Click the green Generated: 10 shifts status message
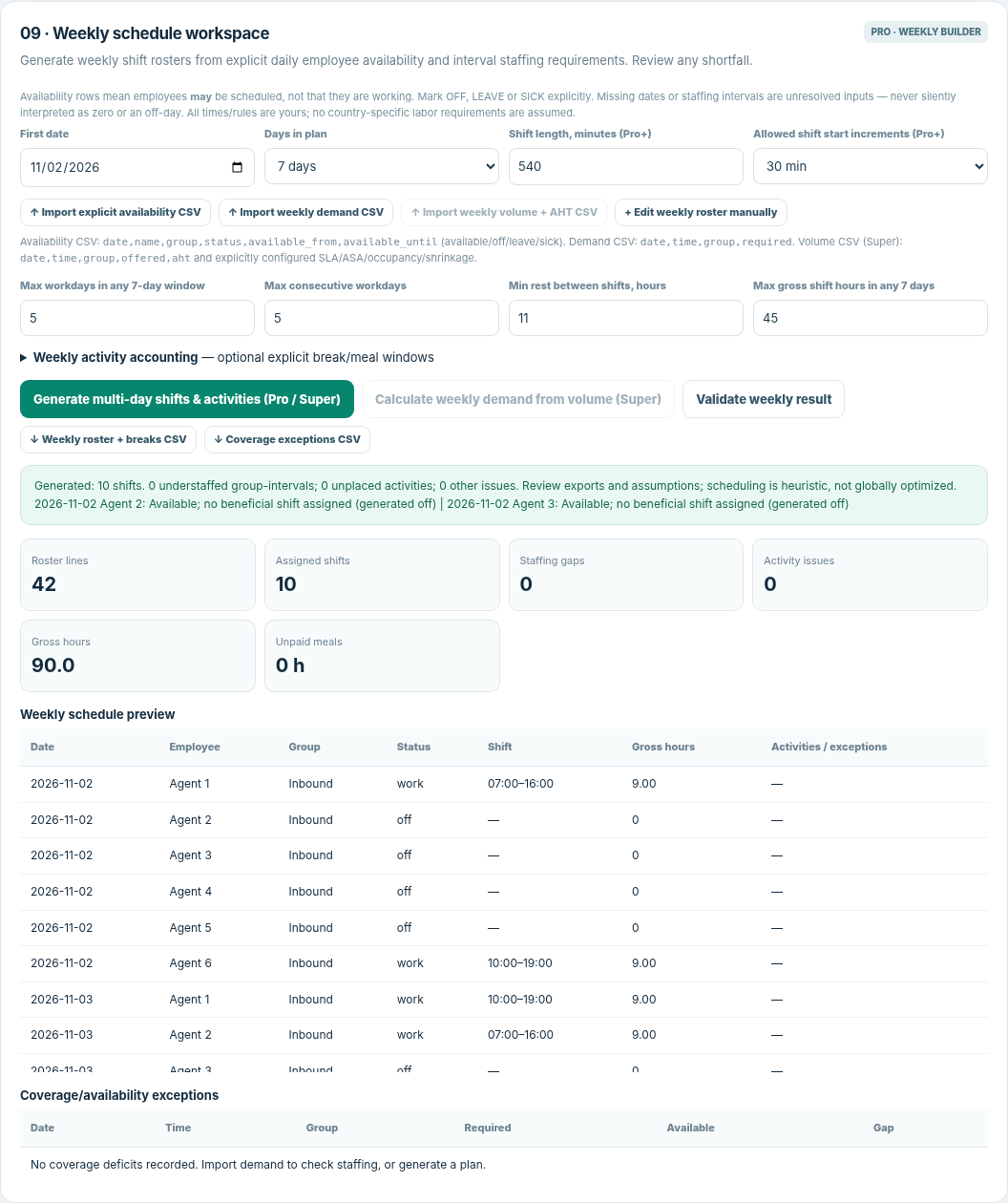1008x1203 pixels. [504, 495]
